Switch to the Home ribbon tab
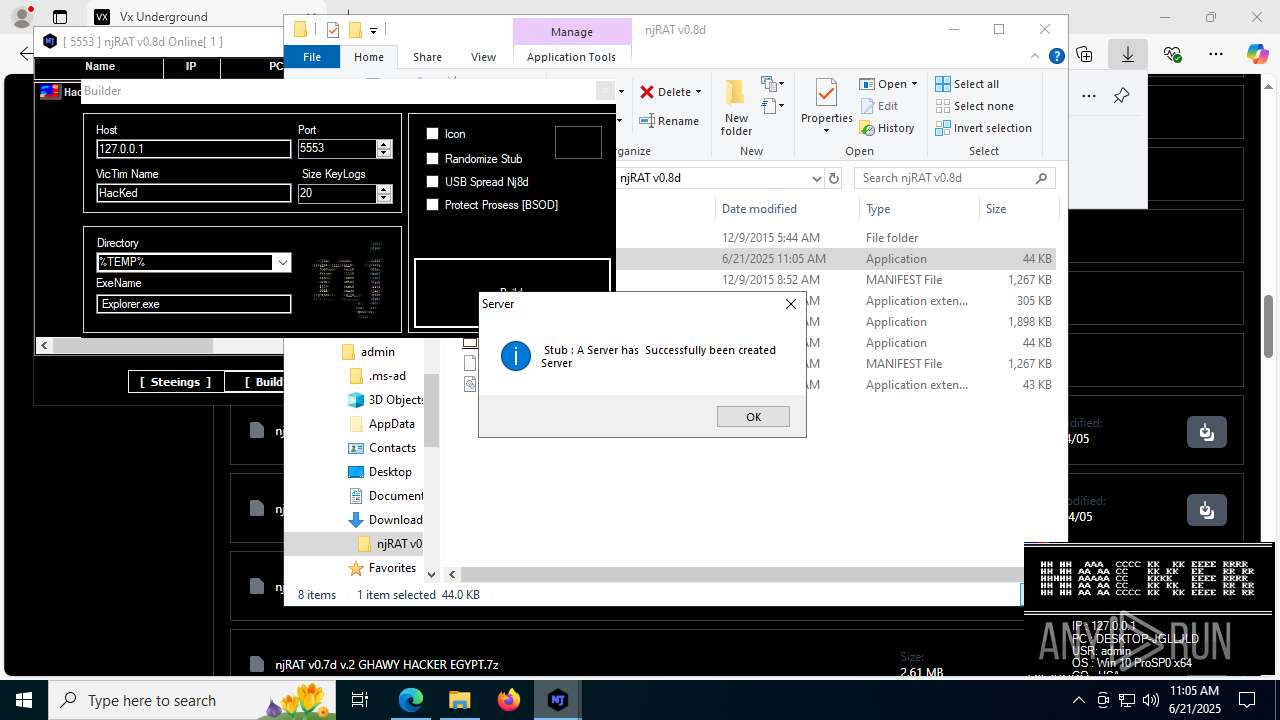The image size is (1280, 720). coord(369,57)
